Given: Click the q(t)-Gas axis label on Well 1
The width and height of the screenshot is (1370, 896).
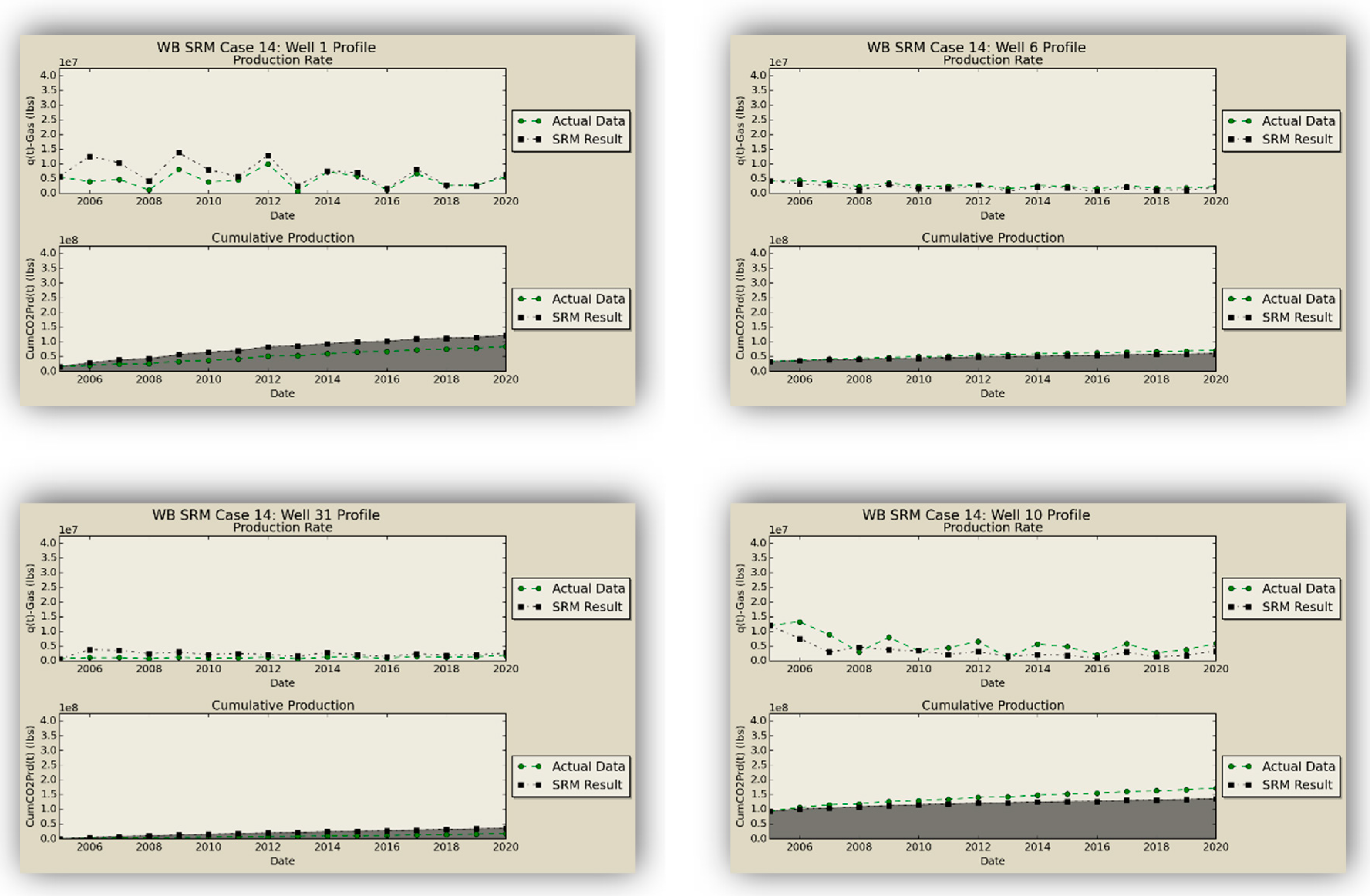Looking at the screenshot, I should coord(30,131).
